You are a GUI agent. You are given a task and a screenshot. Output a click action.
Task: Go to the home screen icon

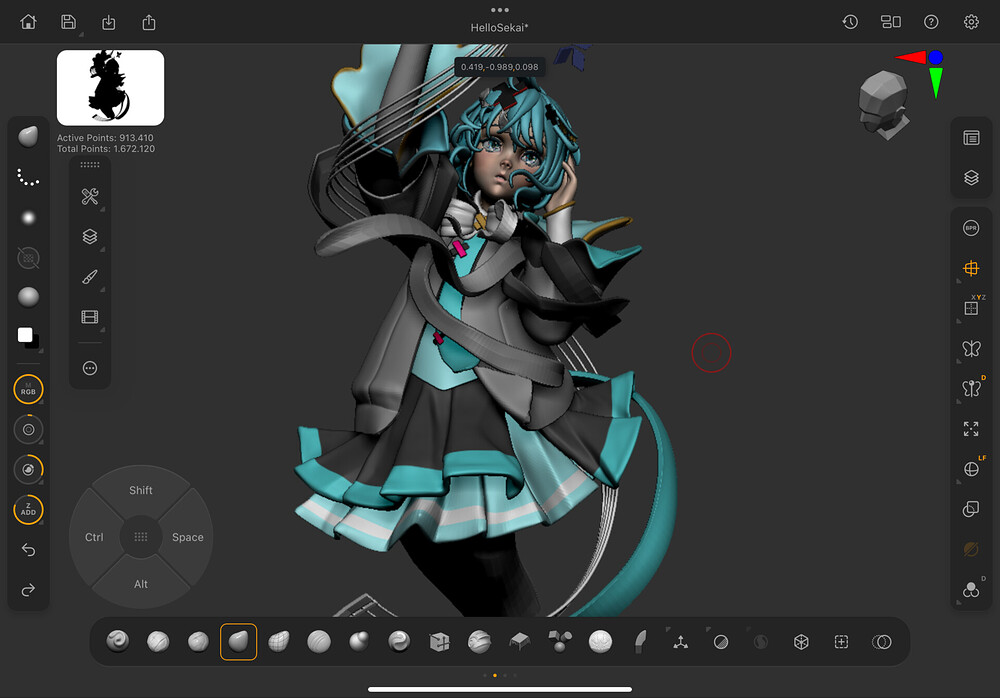point(28,22)
